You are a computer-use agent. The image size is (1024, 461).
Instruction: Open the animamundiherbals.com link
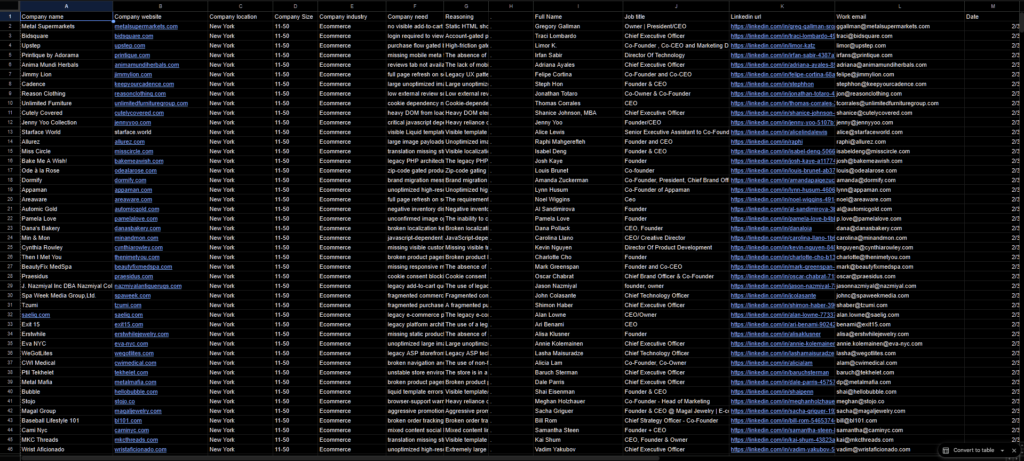146,65
